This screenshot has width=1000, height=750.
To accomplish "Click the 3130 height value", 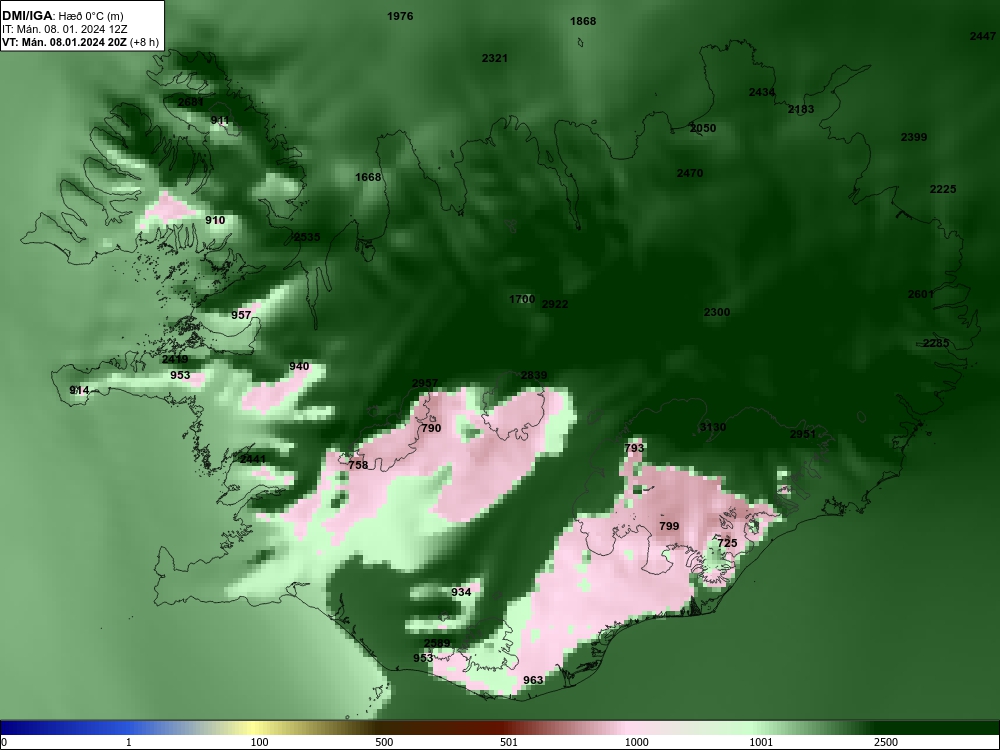I will [713, 427].
